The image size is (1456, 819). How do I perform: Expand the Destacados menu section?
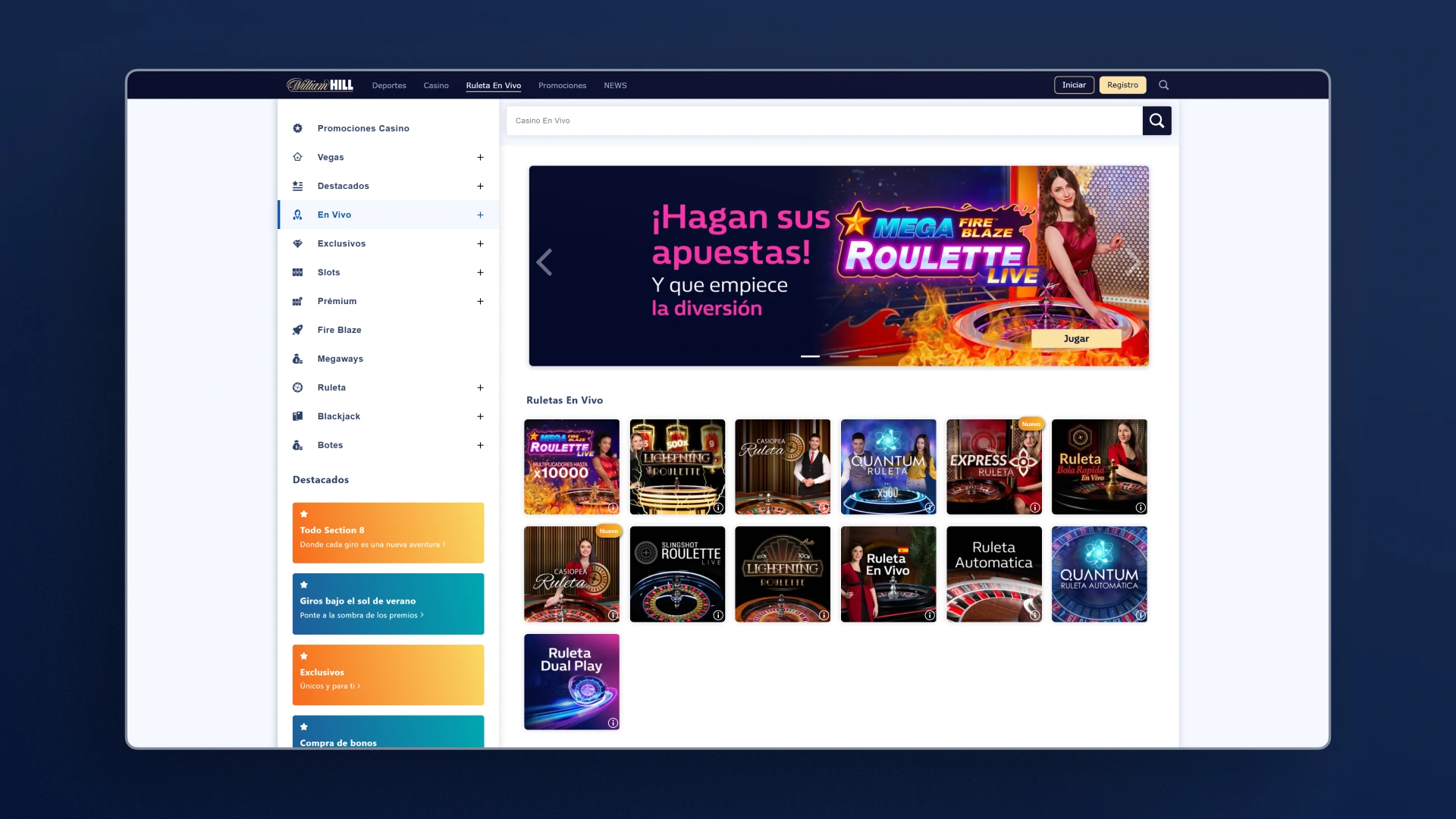480,186
